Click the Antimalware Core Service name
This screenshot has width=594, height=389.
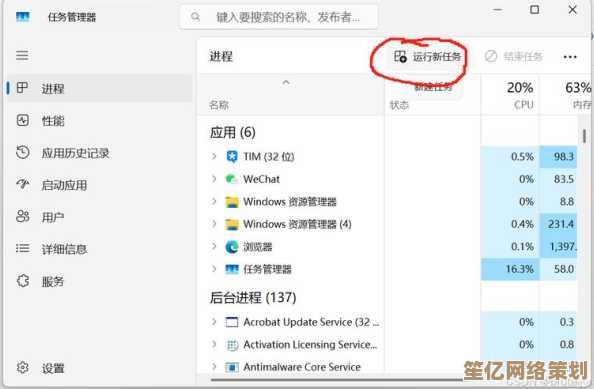click(302, 367)
